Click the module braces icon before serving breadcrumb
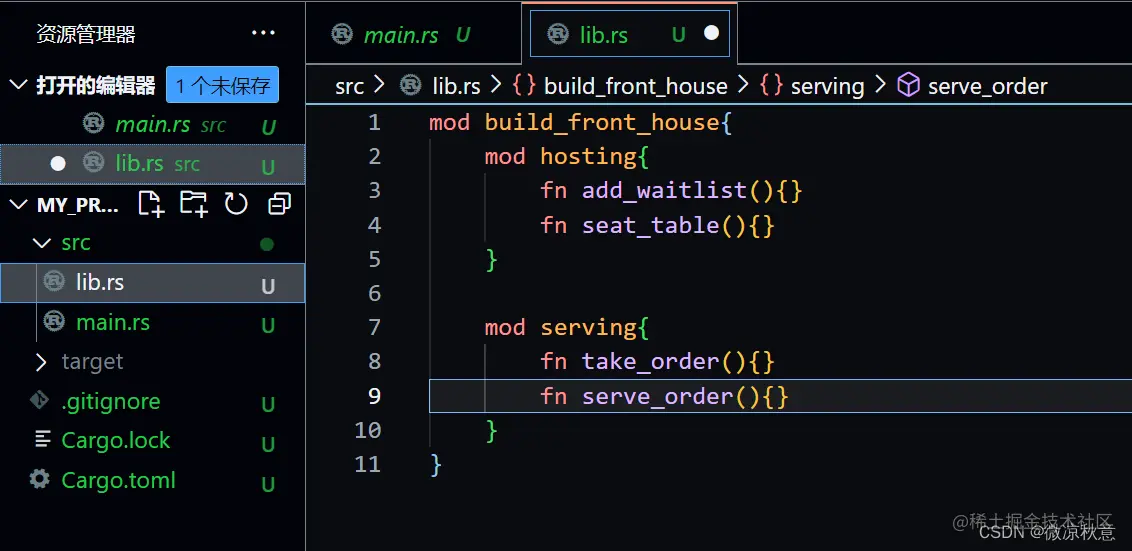Screen dimensions: 1132x551 click(x=771, y=86)
